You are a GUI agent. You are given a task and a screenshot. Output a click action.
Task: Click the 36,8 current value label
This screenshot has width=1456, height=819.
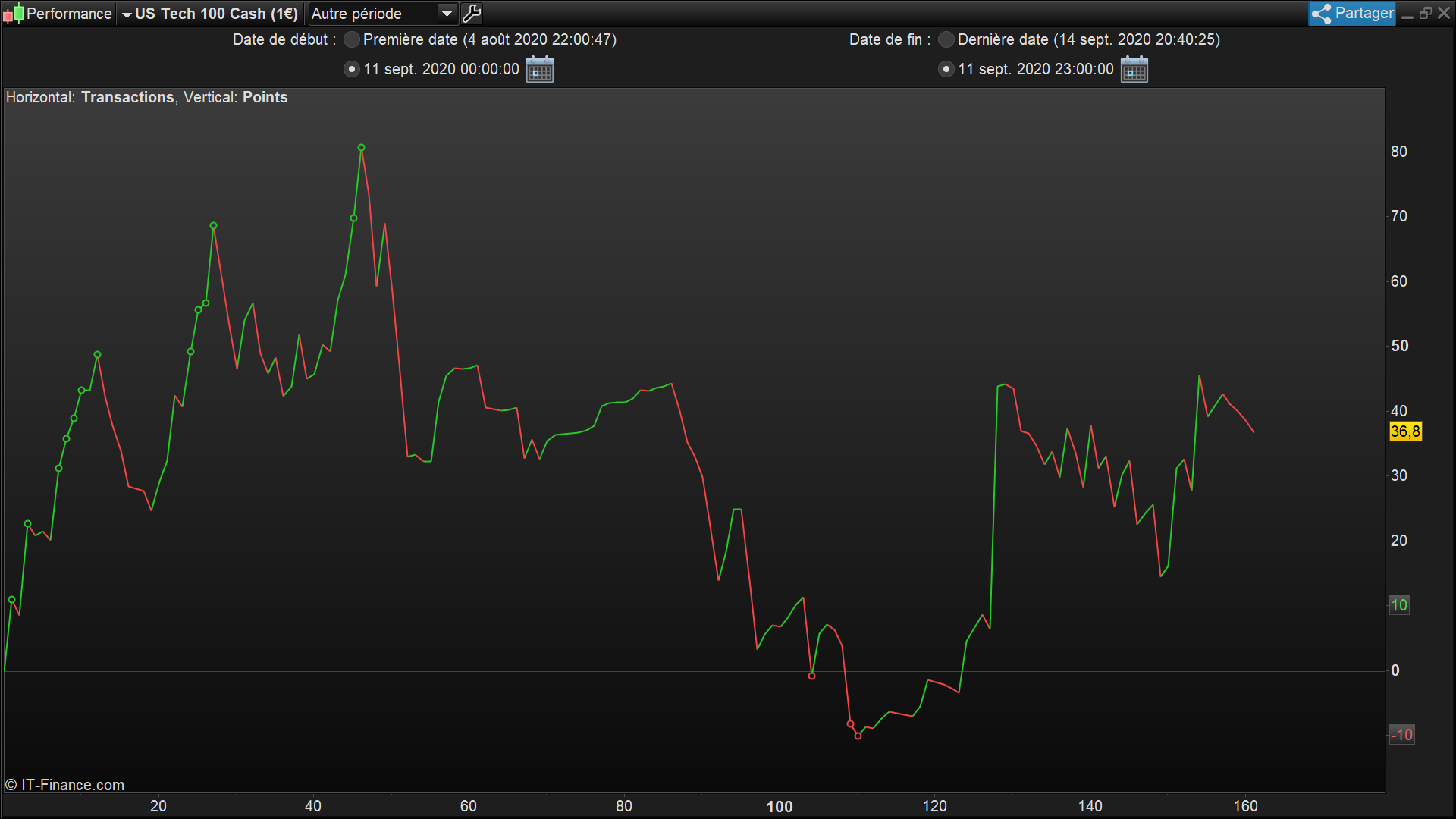pos(1405,431)
